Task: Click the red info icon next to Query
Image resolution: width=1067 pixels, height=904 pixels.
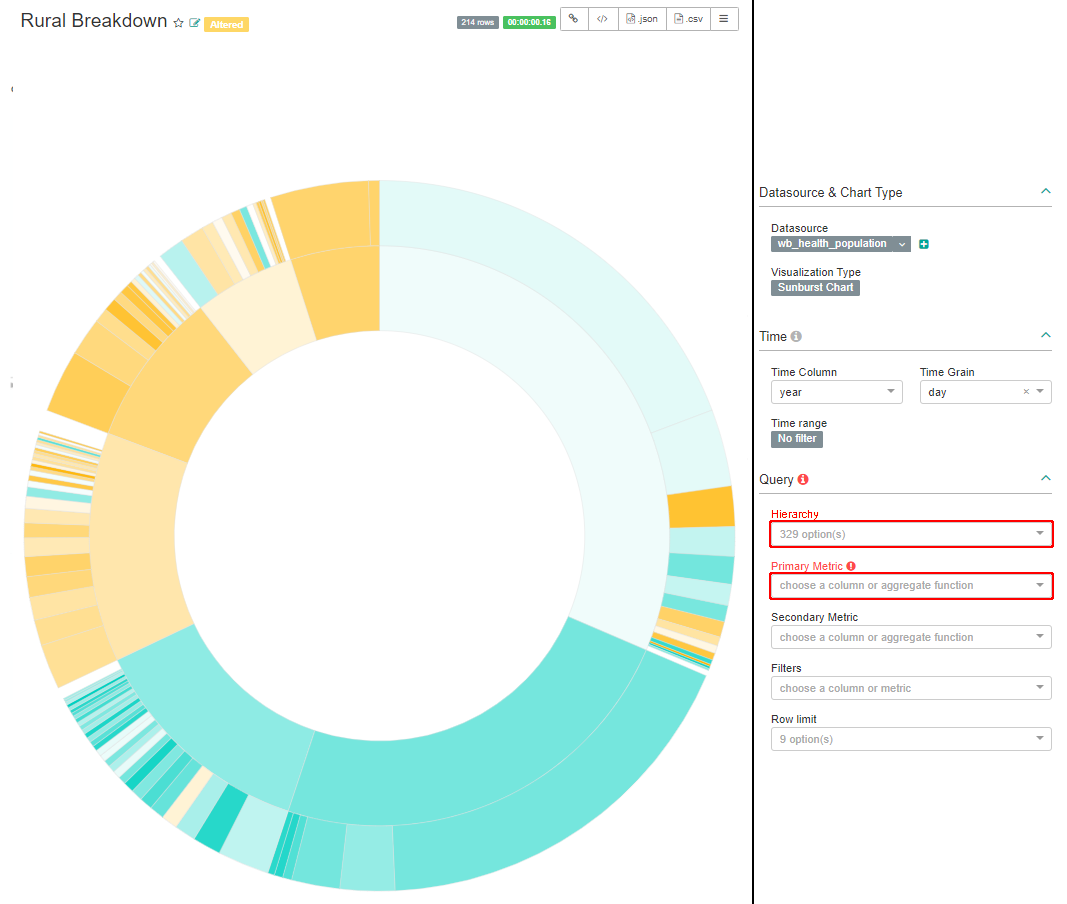Action: [803, 480]
